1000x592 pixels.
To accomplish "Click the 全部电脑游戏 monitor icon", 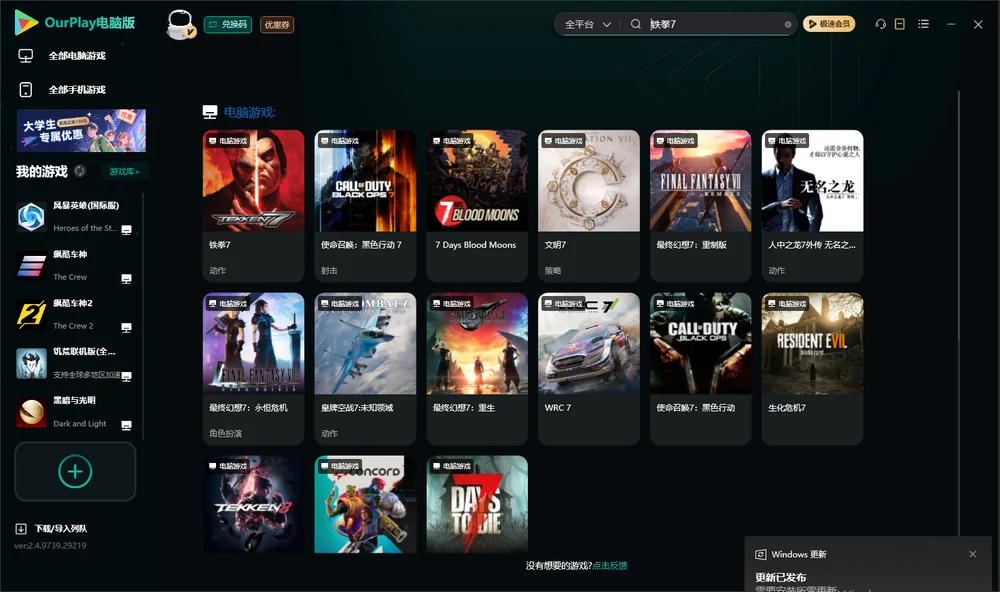I will coord(26,56).
